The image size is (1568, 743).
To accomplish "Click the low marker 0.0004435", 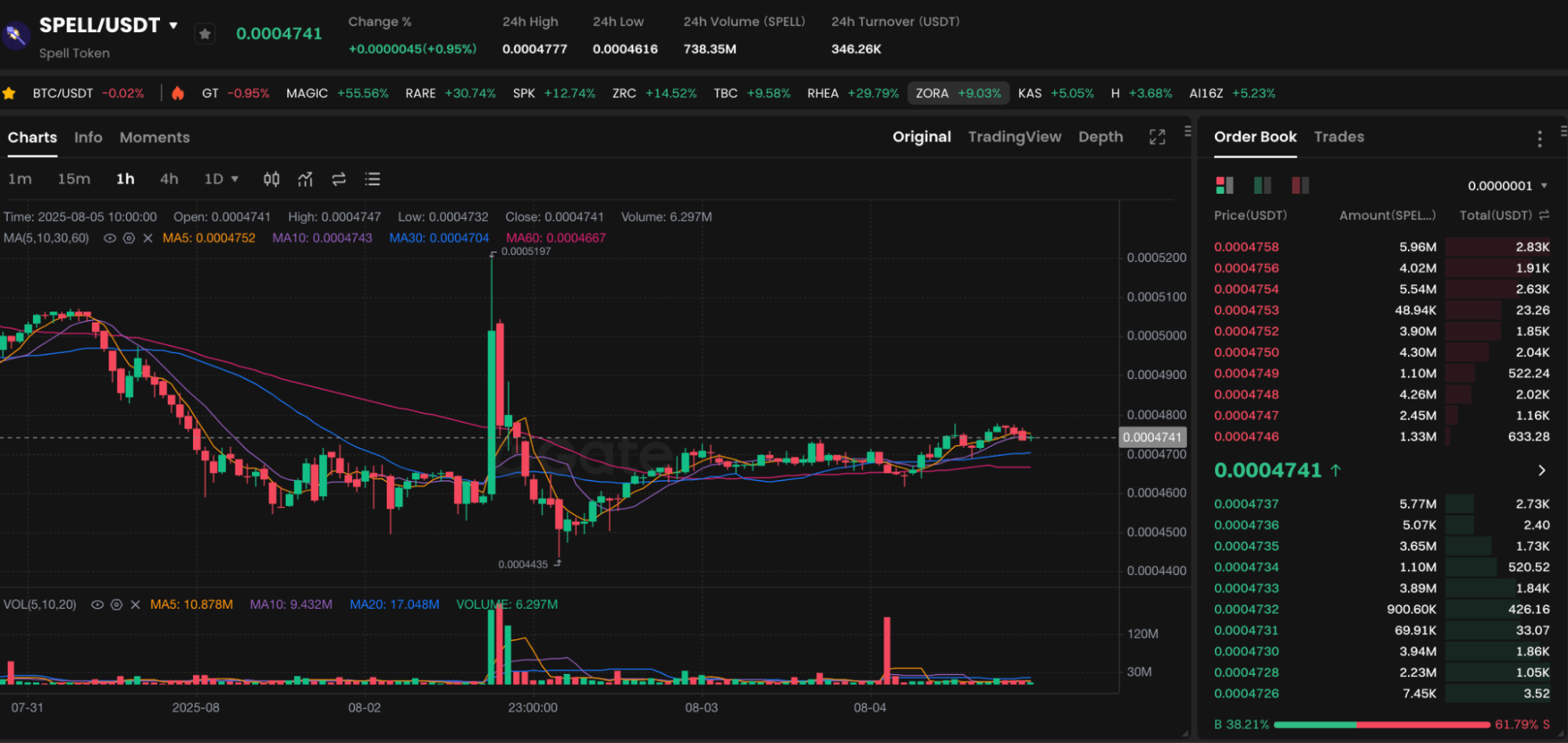I will 523,564.
